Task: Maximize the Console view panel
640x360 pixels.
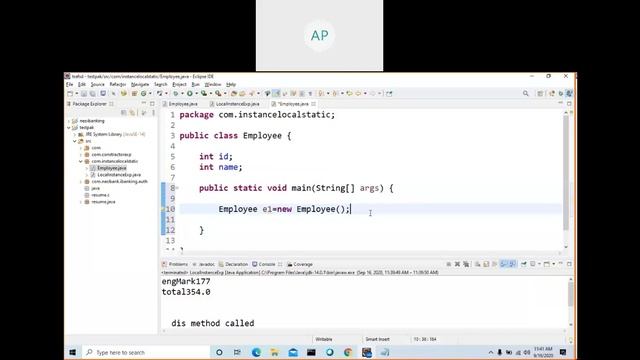Action: click(x=569, y=264)
